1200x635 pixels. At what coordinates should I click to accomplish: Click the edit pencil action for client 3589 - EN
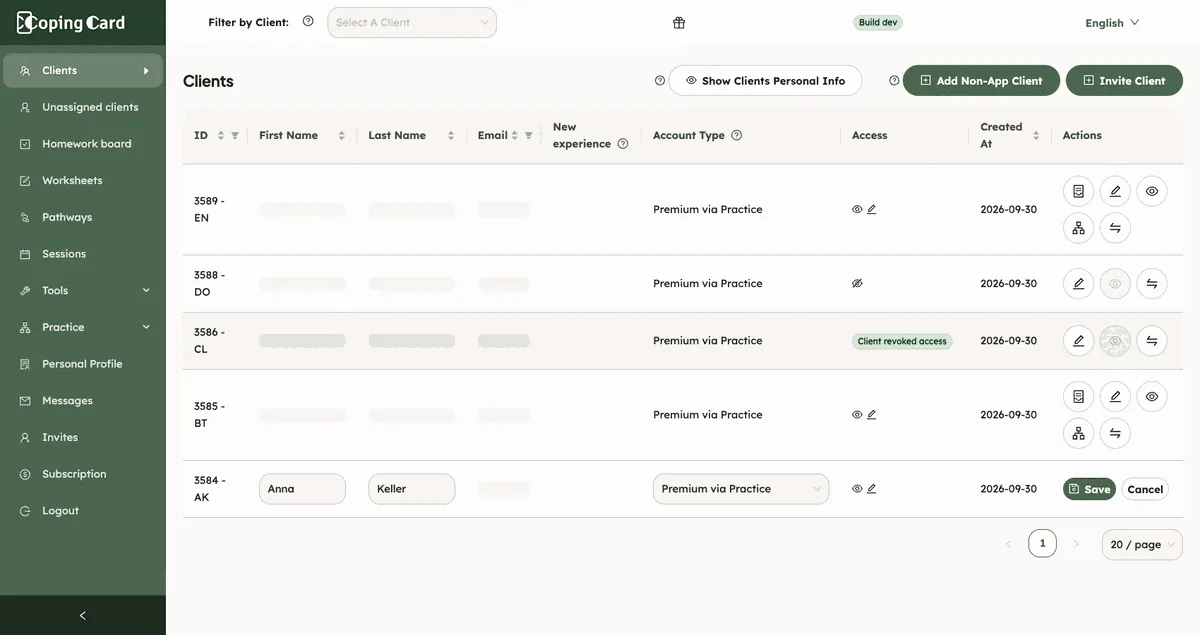click(1115, 191)
